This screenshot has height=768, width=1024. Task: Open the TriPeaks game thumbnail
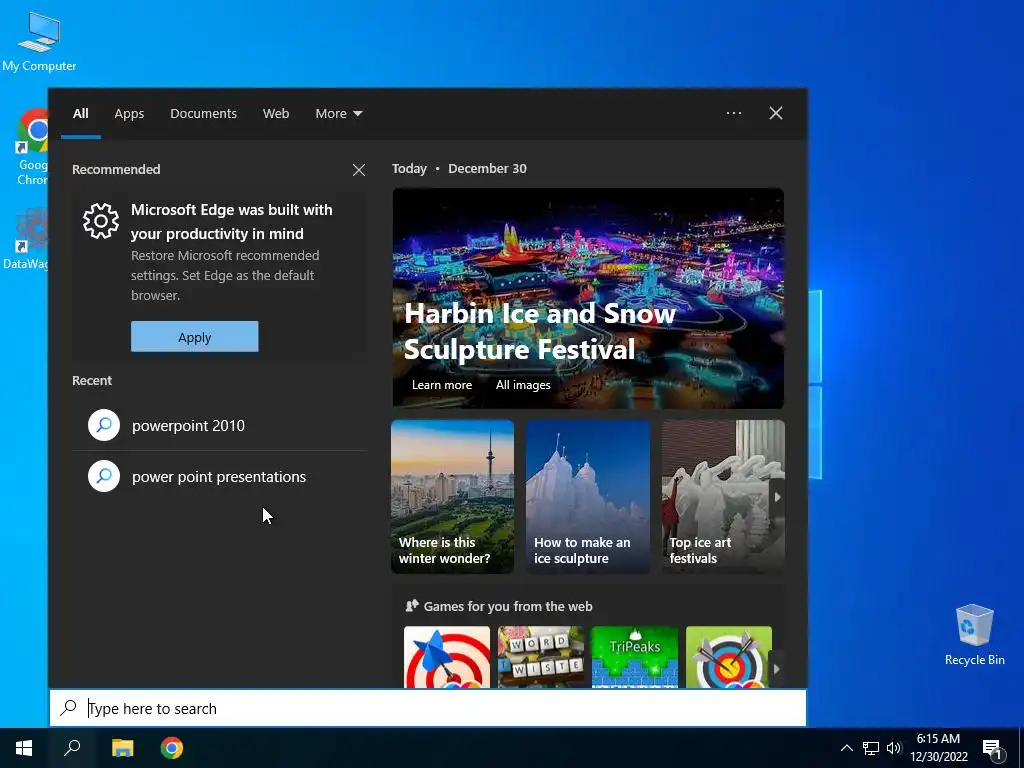(635, 657)
